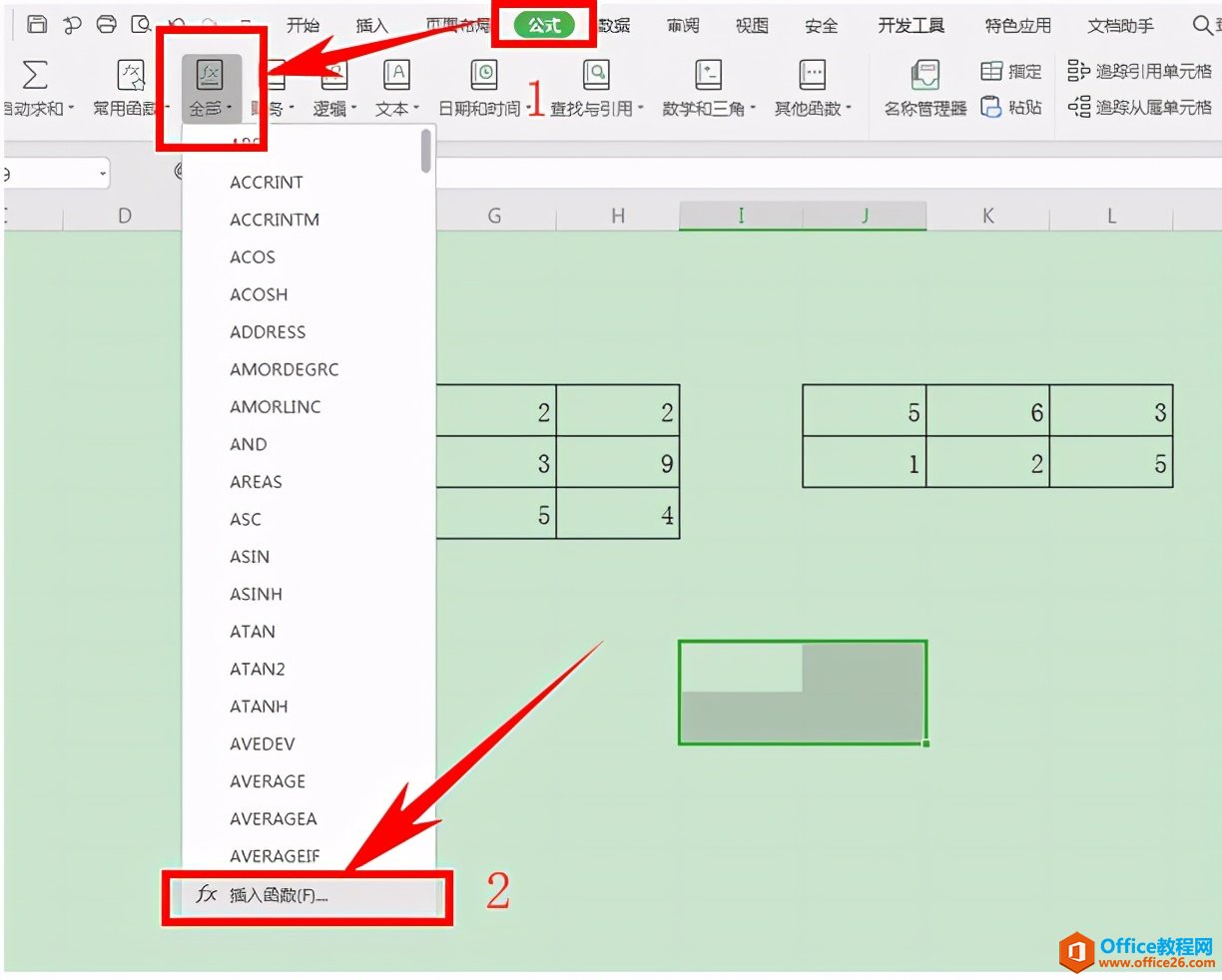Open the Common Functions (常用函数) icon
The width and height of the screenshot is (1222, 980).
tap(131, 75)
